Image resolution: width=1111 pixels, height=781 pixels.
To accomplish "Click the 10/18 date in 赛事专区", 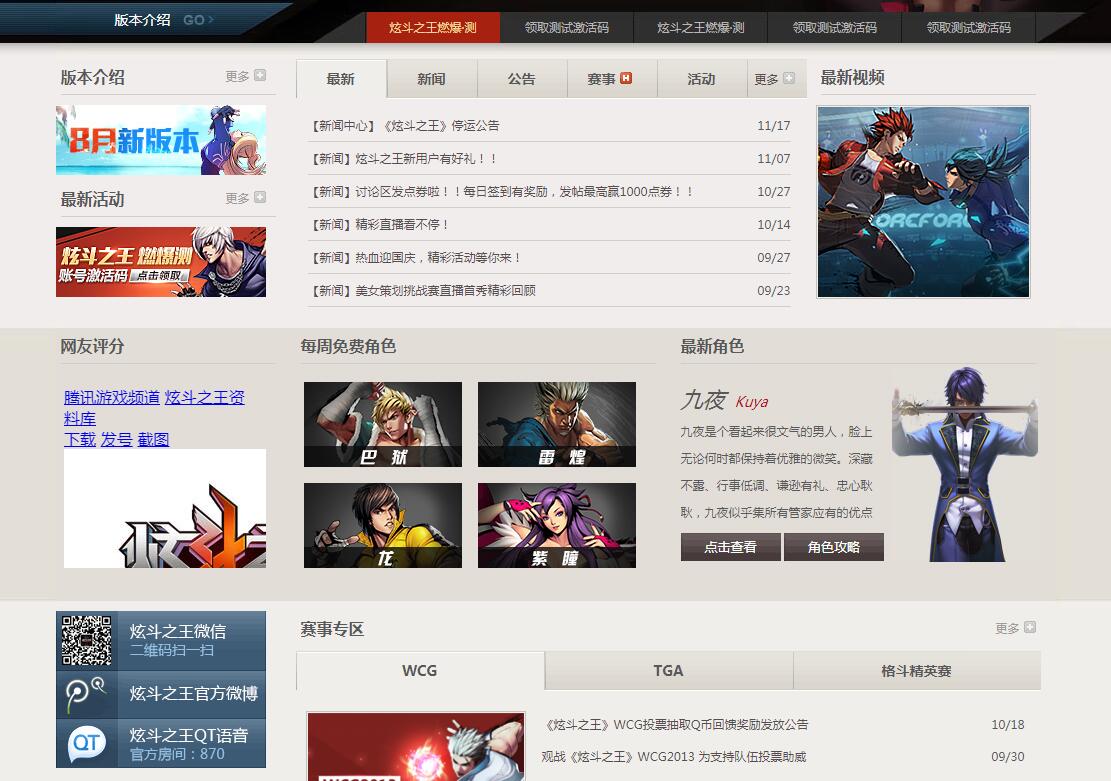I will point(1008,724).
